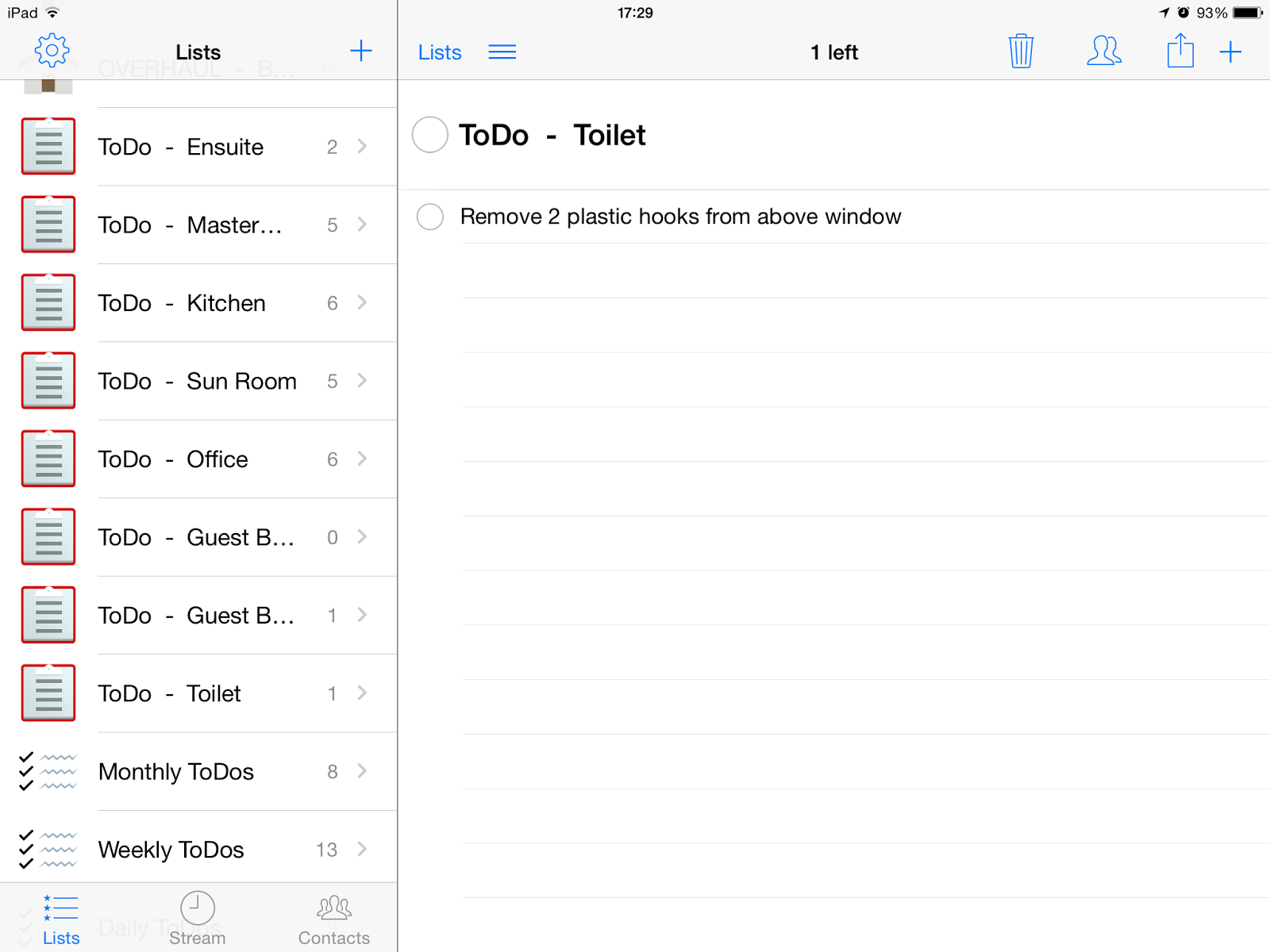The image size is (1270, 952).
Task: Tap the share export icon
Action: tap(1180, 51)
